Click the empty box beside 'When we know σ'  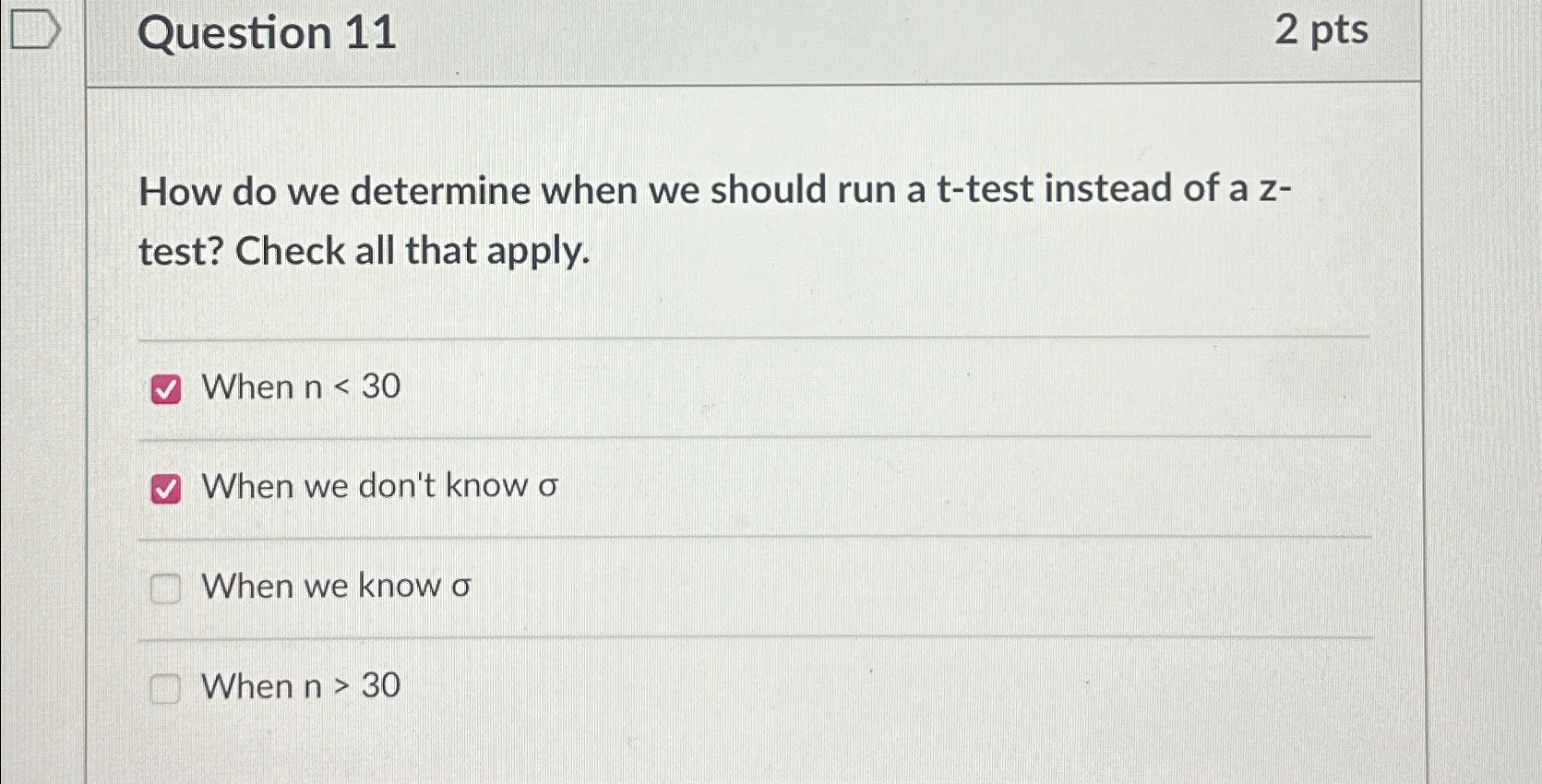coord(166,588)
